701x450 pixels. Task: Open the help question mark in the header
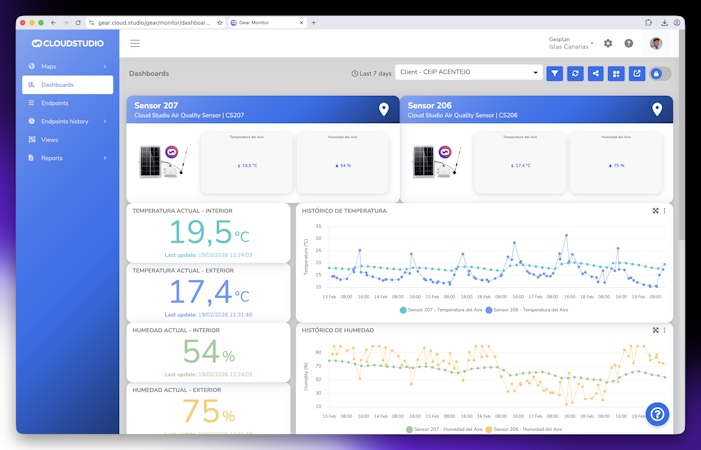pos(629,43)
